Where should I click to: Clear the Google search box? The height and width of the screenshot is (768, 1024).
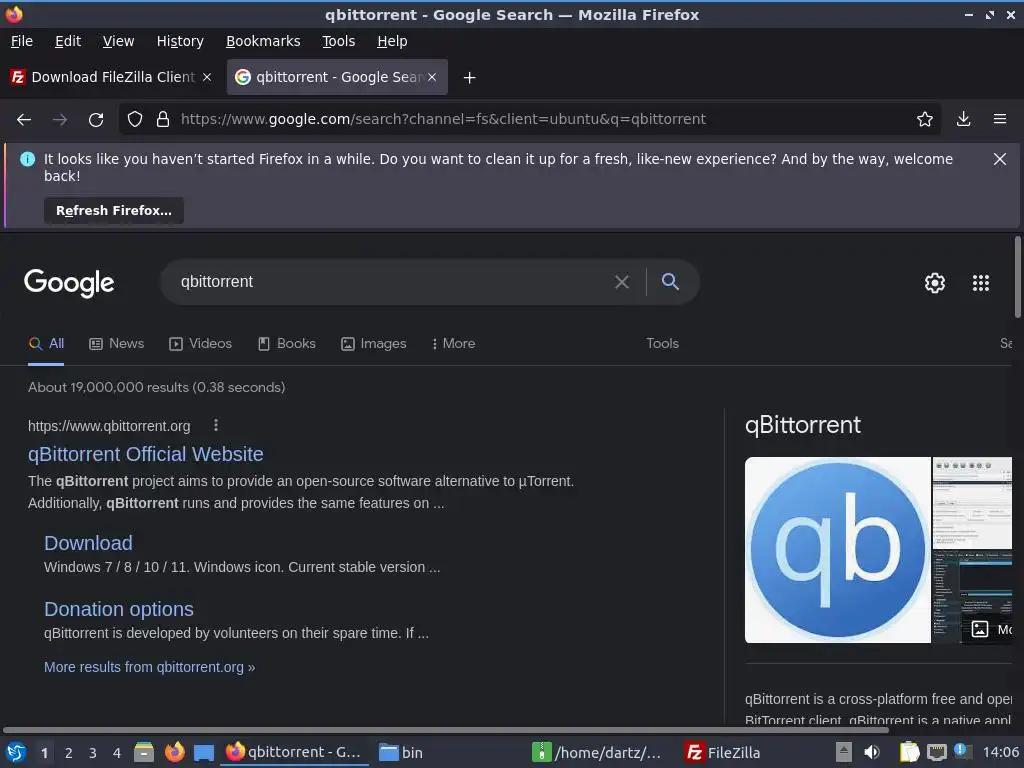click(x=622, y=282)
